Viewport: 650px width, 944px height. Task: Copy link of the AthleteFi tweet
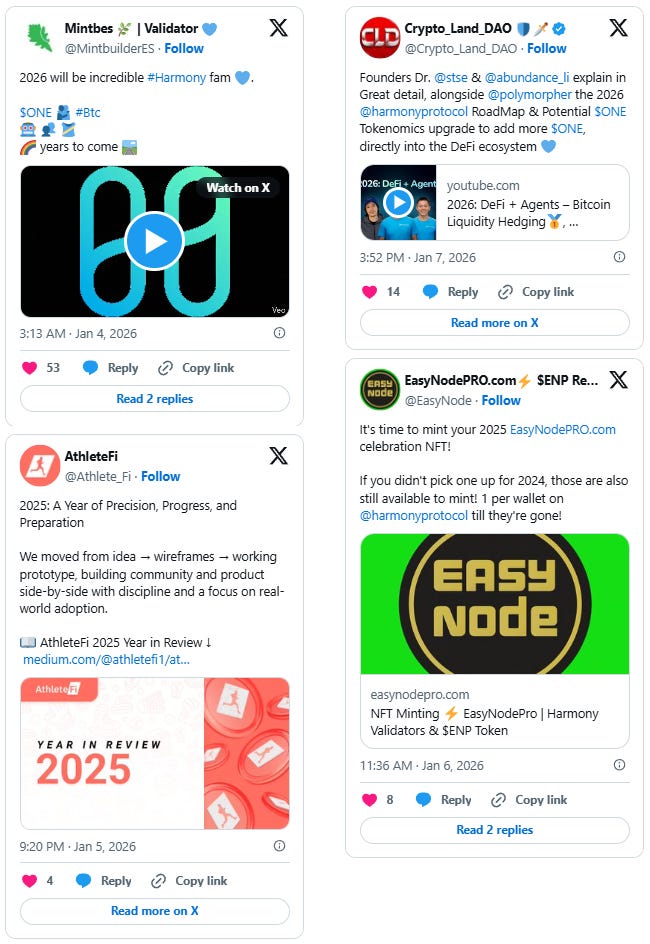point(189,881)
